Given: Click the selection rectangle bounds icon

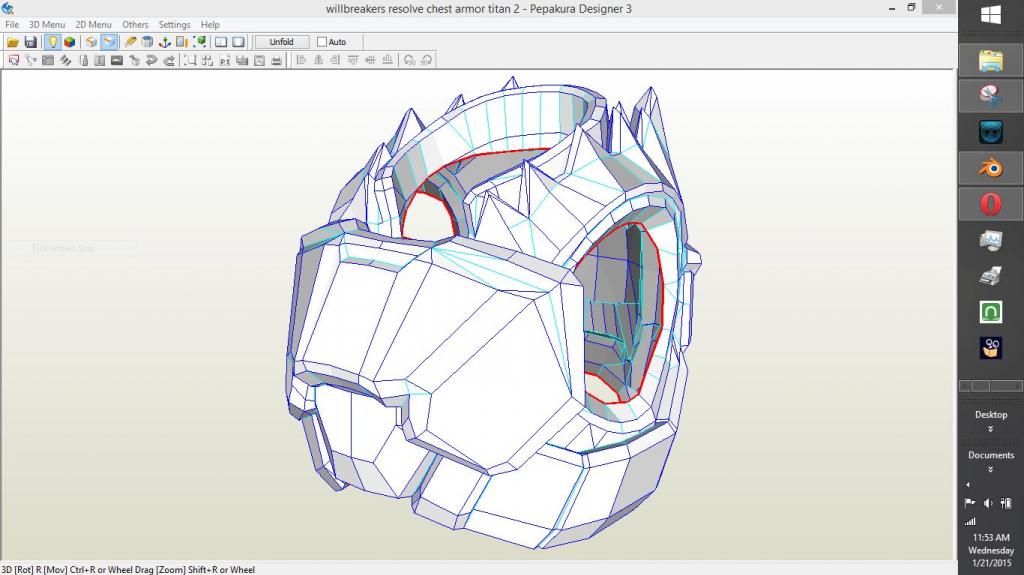Looking at the screenshot, I should pos(190,60).
